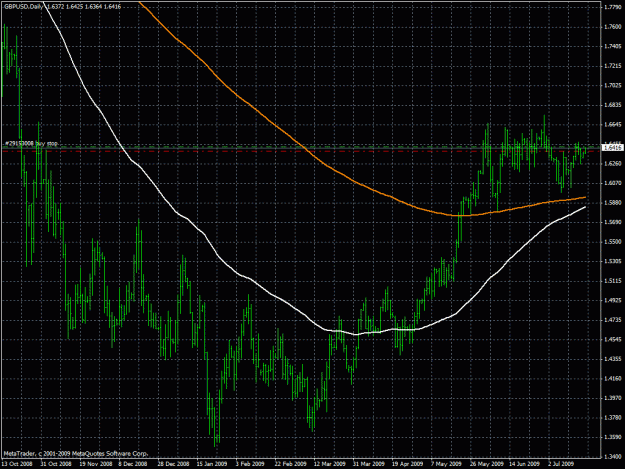Click the 14 Jun 2009 date label
625x469 pixels.
point(525,464)
